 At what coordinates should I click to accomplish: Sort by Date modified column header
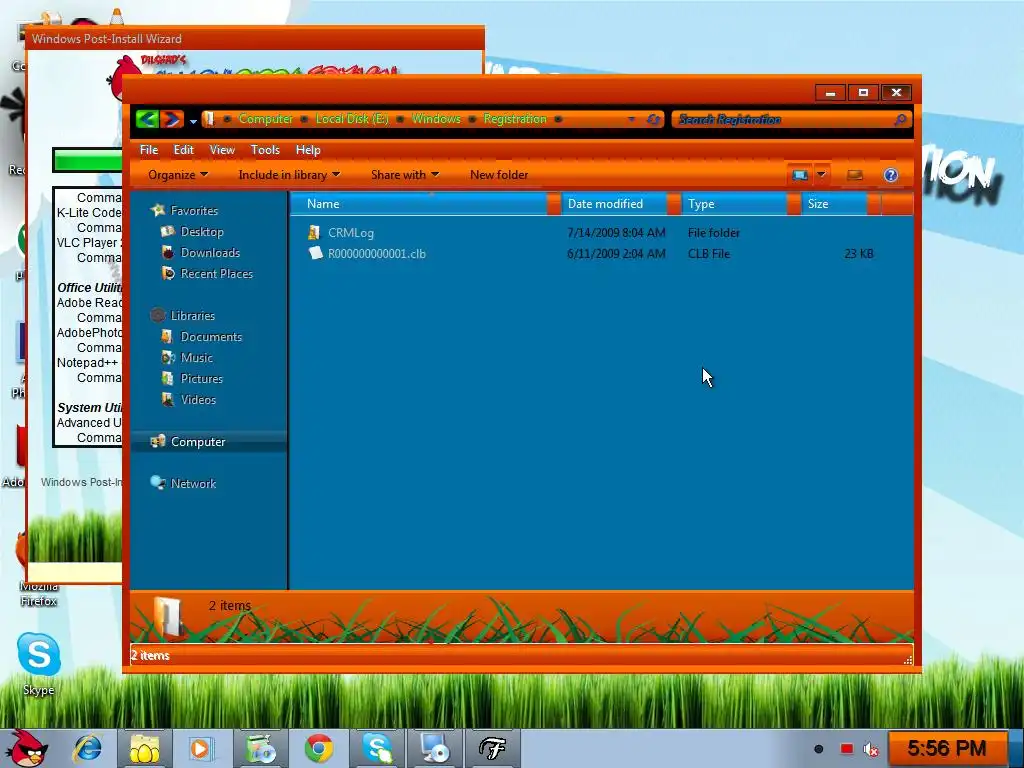coord(614,204)
